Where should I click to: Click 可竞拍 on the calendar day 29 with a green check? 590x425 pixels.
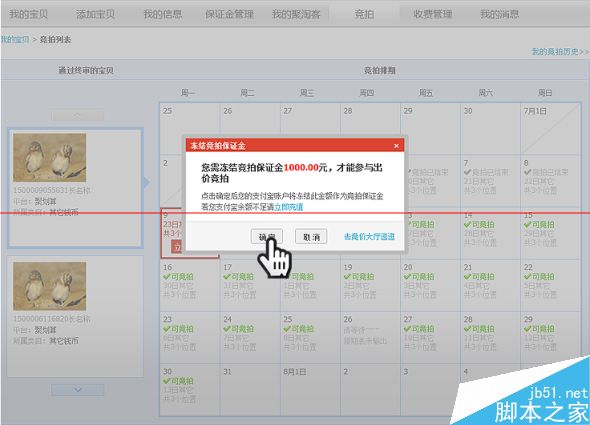pyautogui.click(x=539, y=329)
